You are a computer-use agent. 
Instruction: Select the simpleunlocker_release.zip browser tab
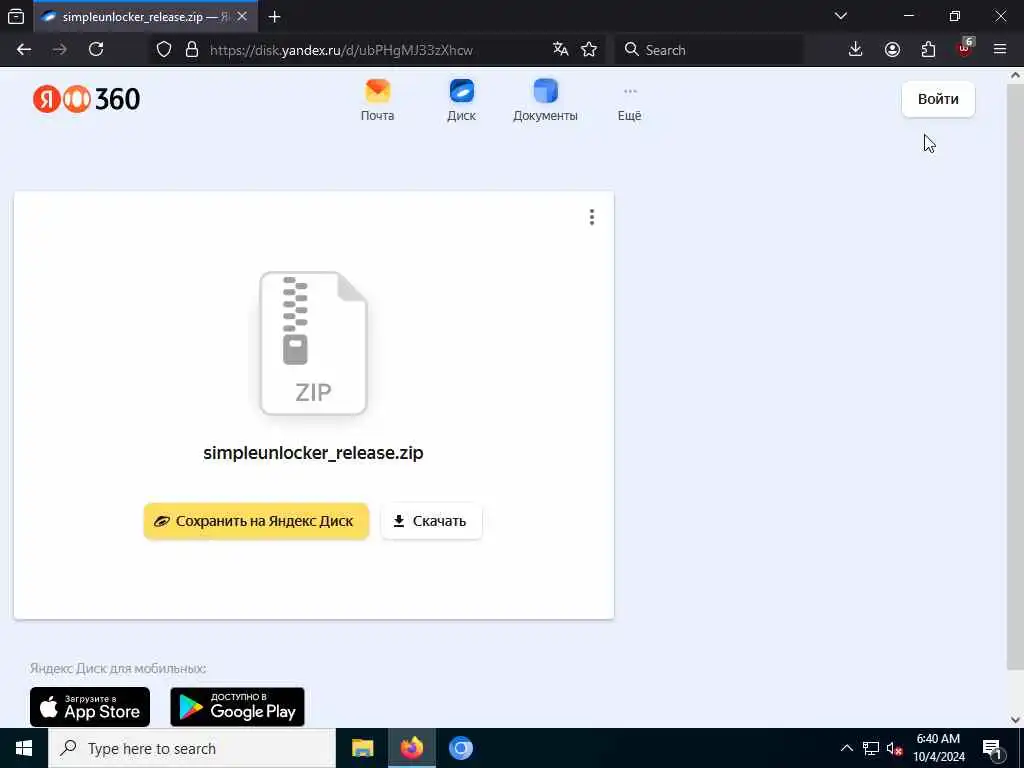145,17
